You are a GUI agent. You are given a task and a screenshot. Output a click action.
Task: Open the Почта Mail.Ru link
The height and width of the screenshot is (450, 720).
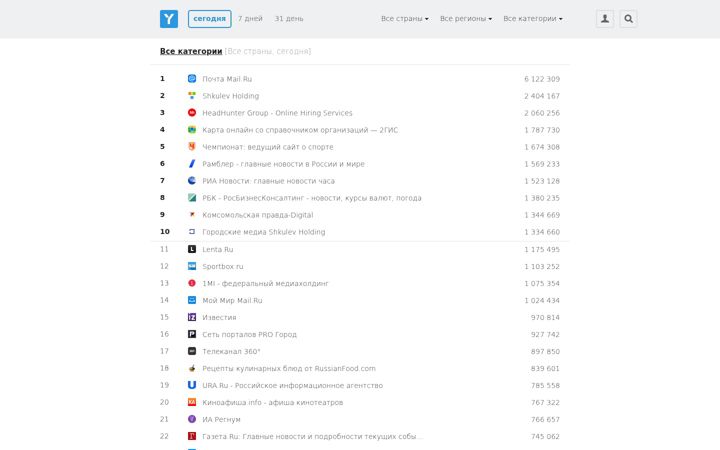pos(227,79)
